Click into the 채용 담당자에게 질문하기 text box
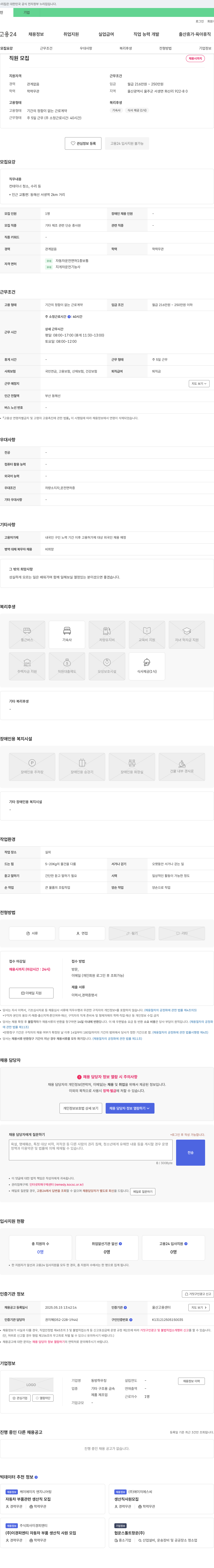This screenshot has width=214, height=1568. [91, 1150]
